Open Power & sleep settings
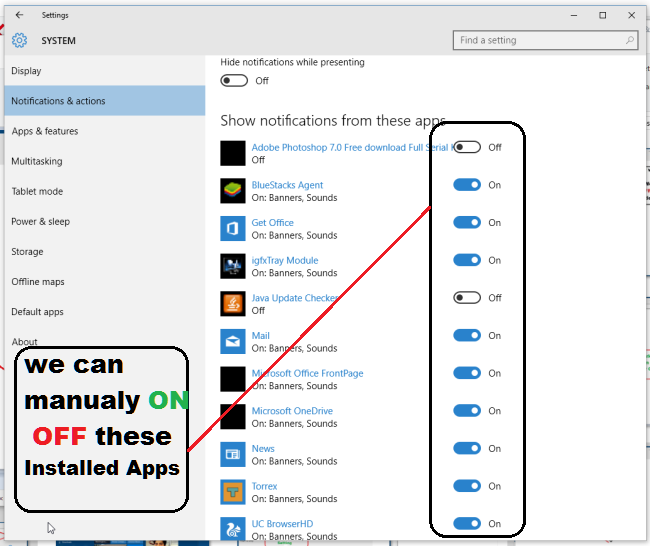The width and height of the screenshot is (650, 546). pos(105,221)
